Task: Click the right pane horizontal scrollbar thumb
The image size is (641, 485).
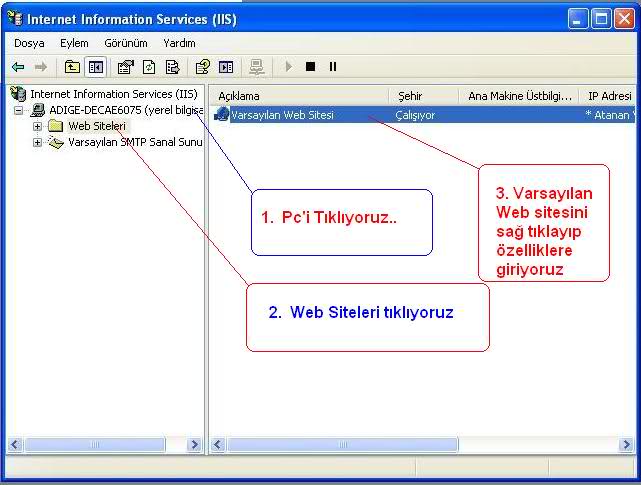Action: (x=343, y=445)
